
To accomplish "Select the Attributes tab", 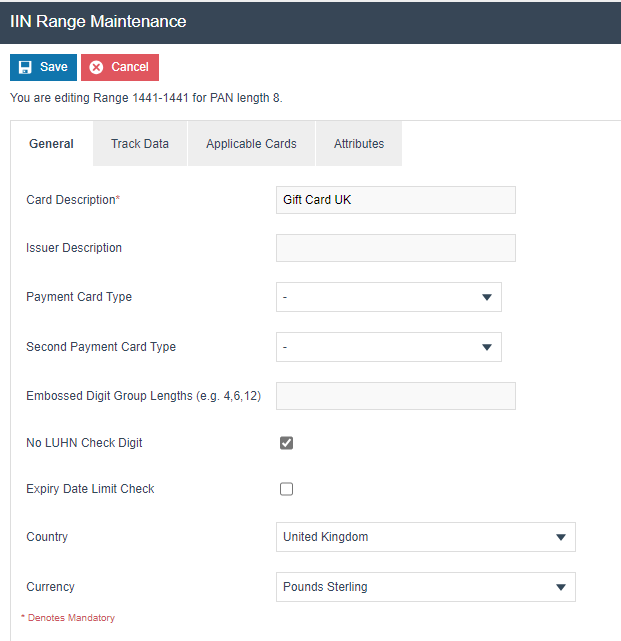I will [359, 144].
